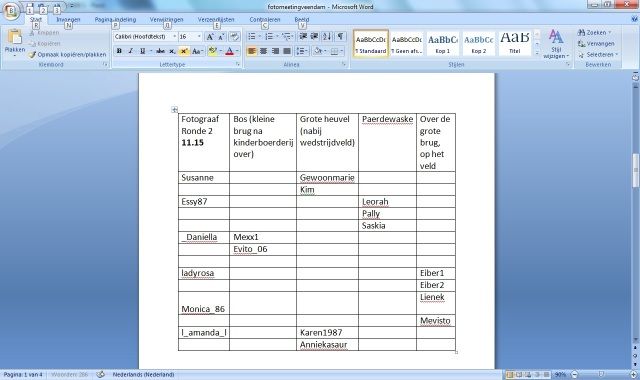Toggle strikethrough text formatting

point(160,51)
